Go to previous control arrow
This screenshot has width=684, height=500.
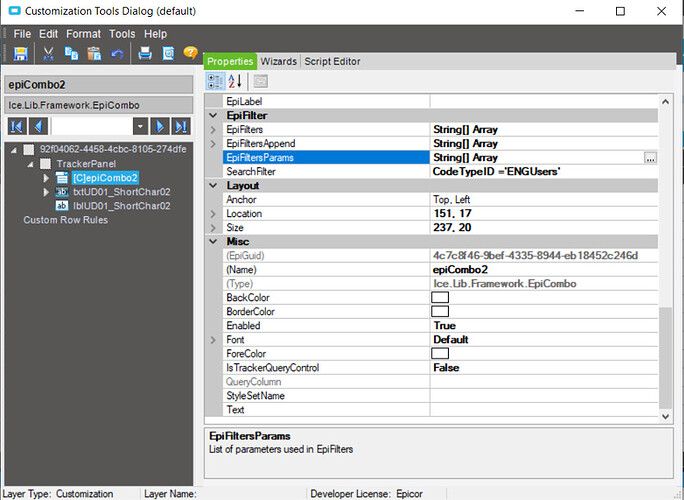click(x=38, y=127)
